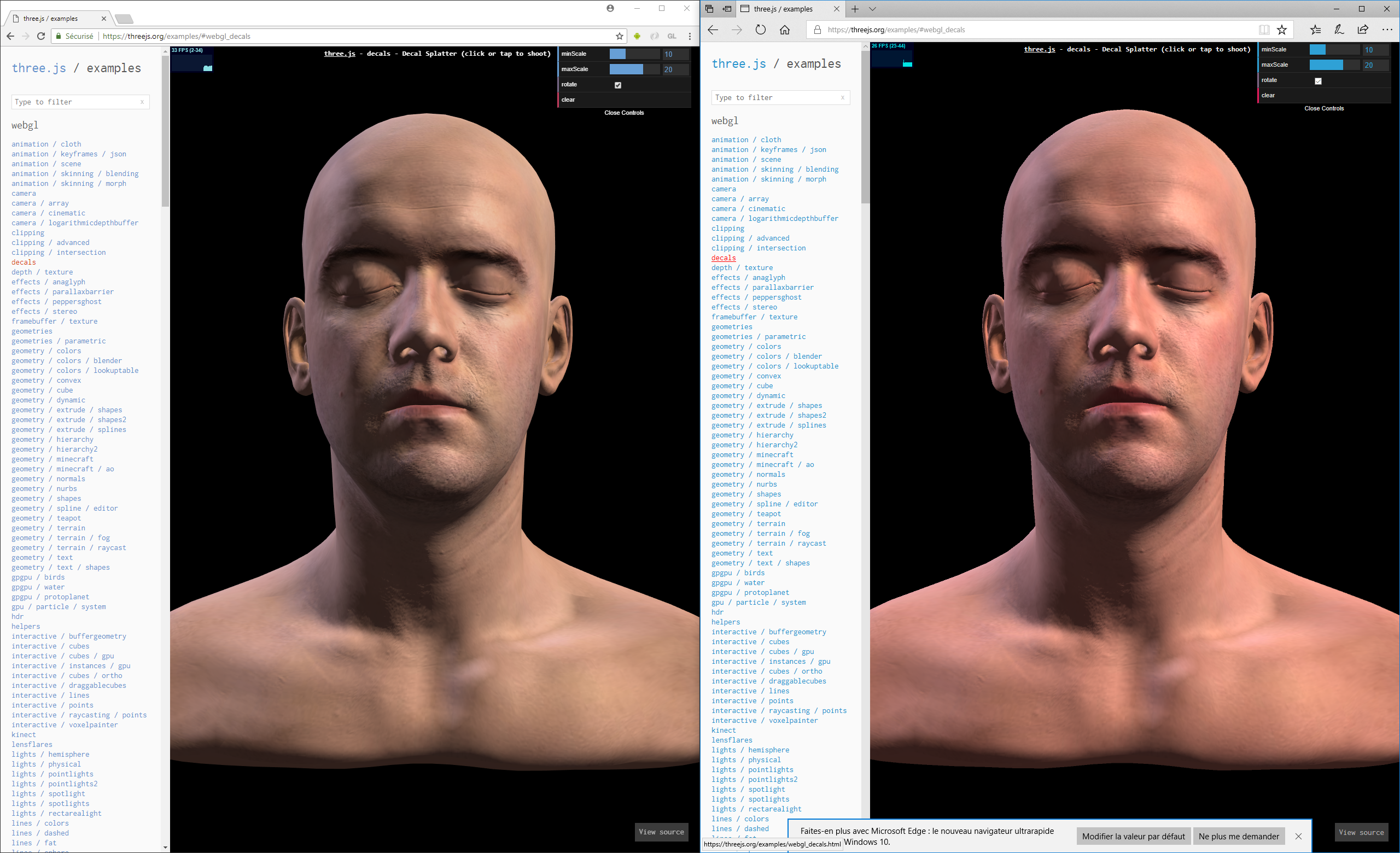Click the green Android extension icon in Chrome
This screenshot has height=853, width=1400.
pyautogui.click(x=637, y=36)
